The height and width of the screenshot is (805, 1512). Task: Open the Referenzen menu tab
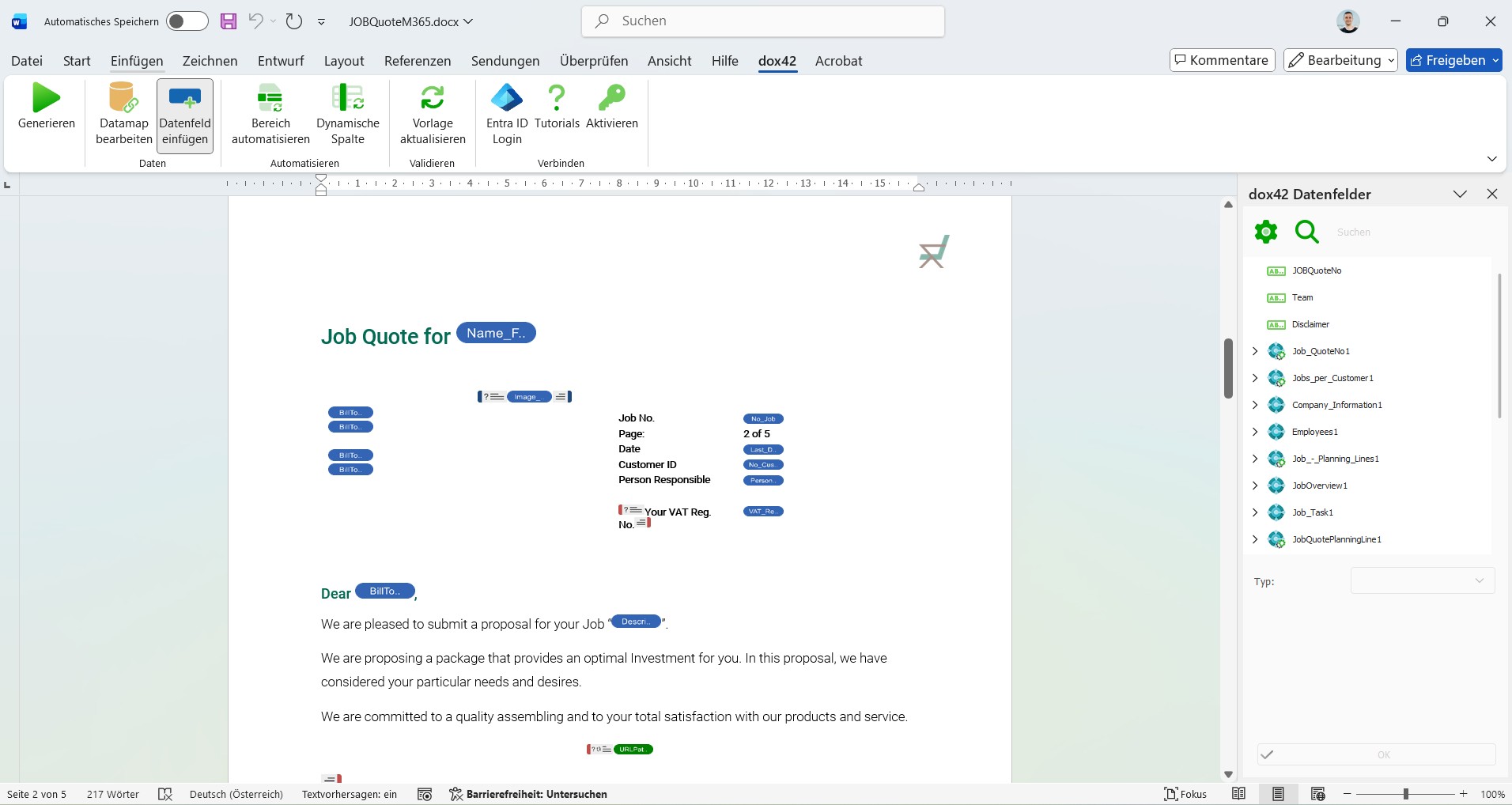(x=417, y=60)
